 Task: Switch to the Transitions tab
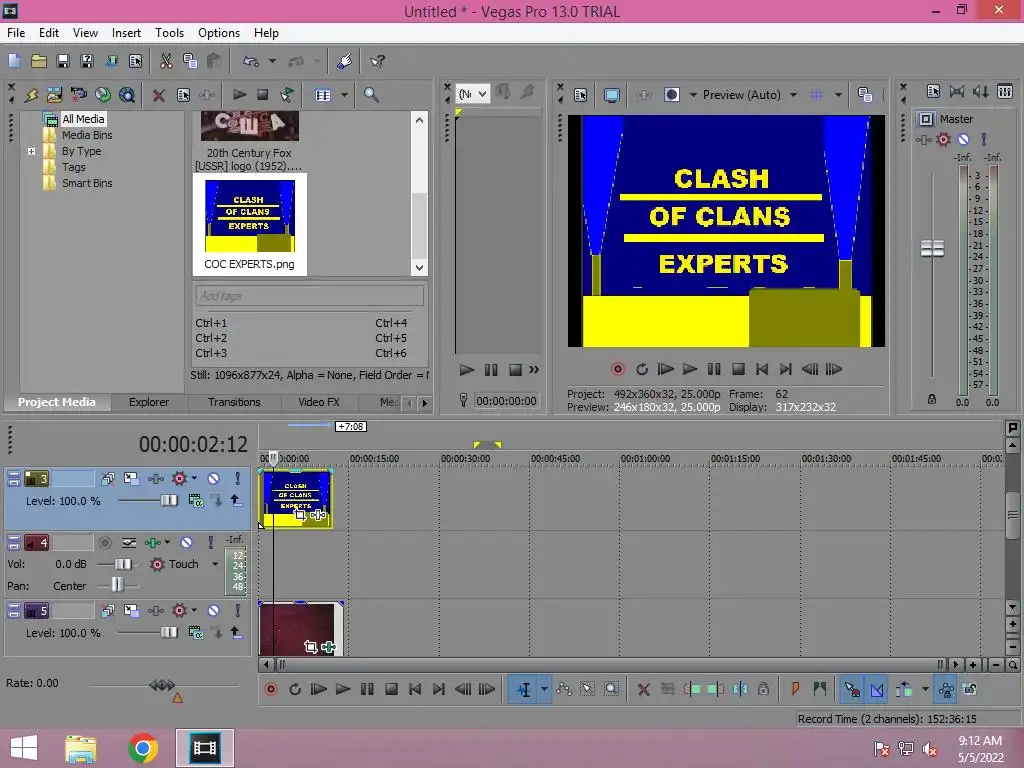coord(234,402)
